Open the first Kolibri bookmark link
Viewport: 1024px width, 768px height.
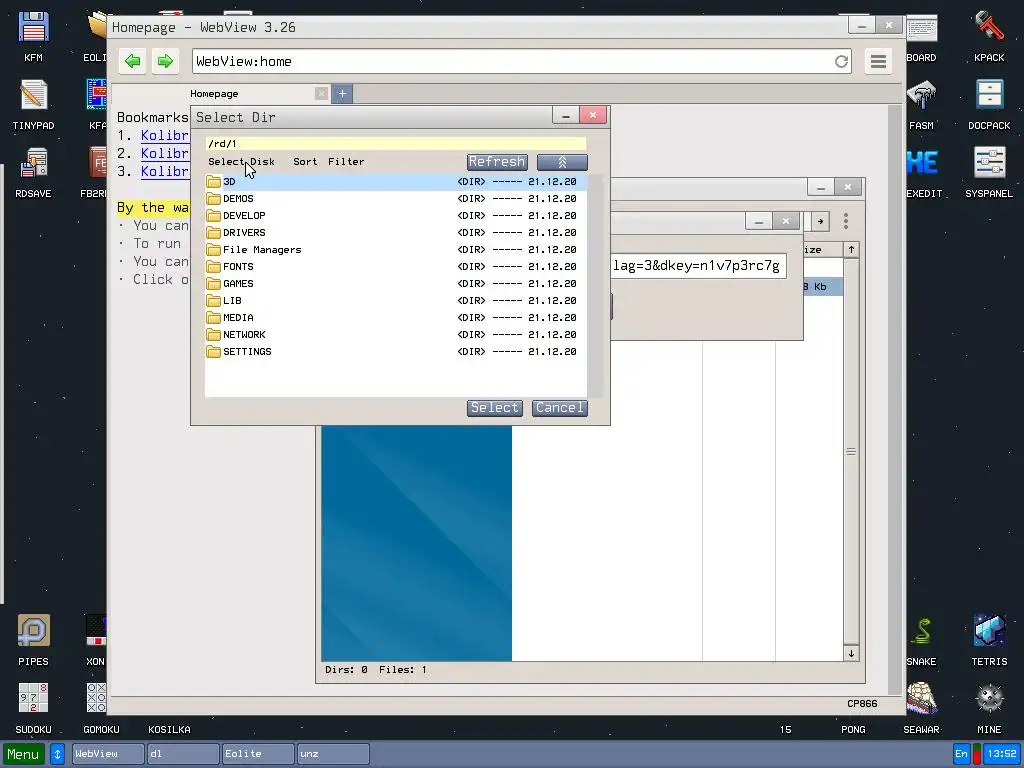coord(165,135)
